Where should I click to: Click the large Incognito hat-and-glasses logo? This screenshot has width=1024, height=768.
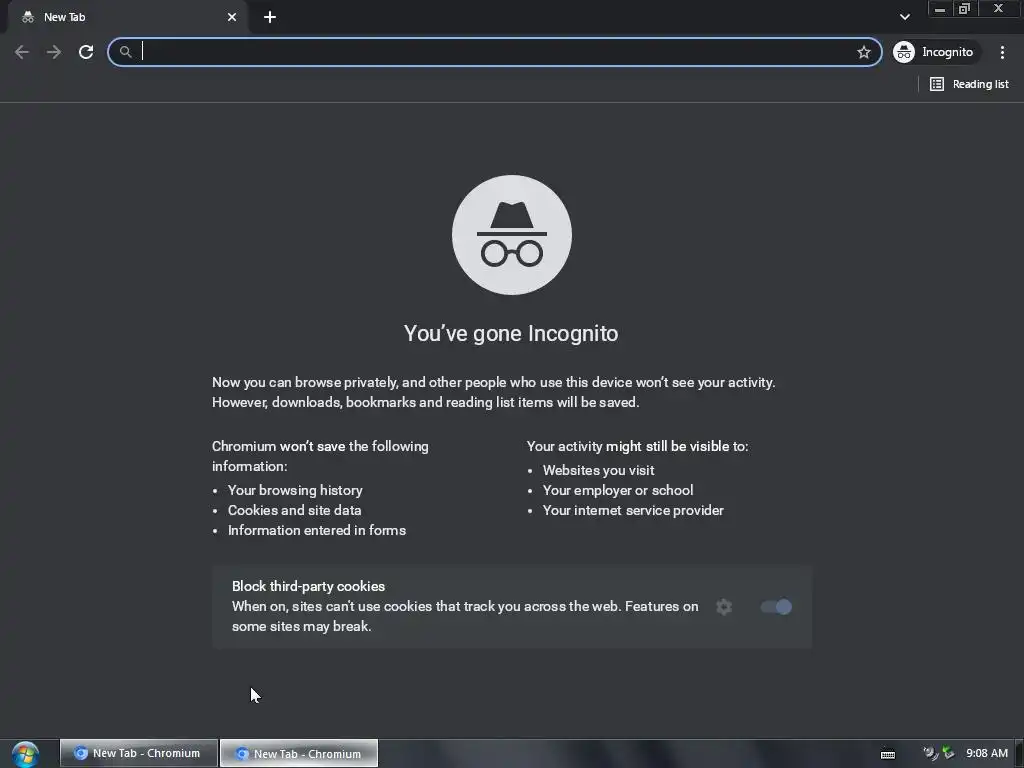click(511, 234)
